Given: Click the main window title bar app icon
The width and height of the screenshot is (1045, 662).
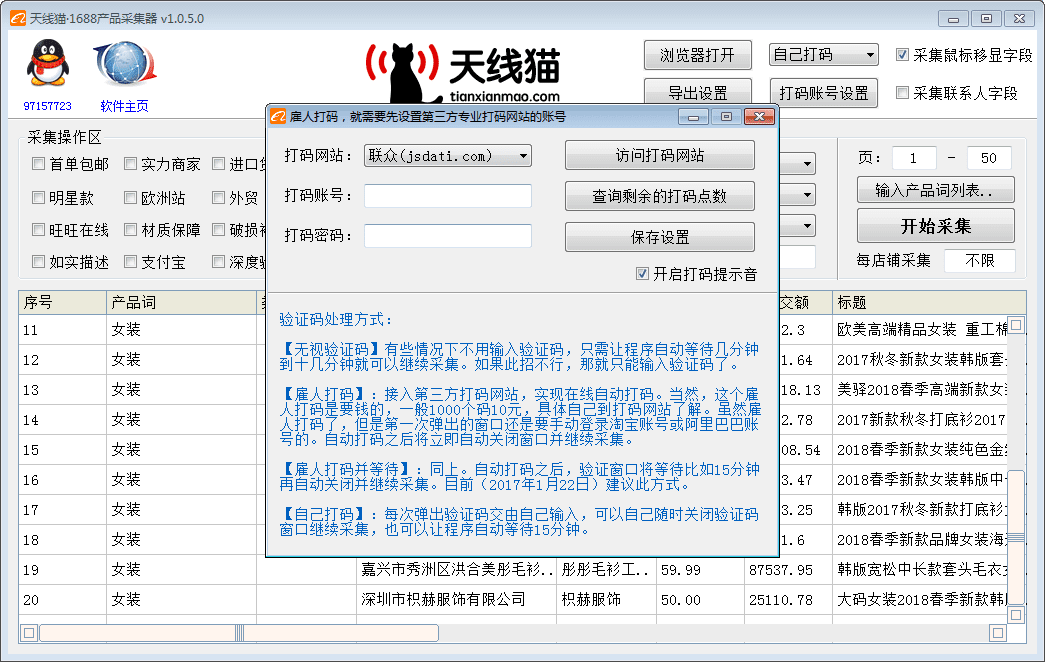Looking at the screenshot, I should [x=18, y=19].
